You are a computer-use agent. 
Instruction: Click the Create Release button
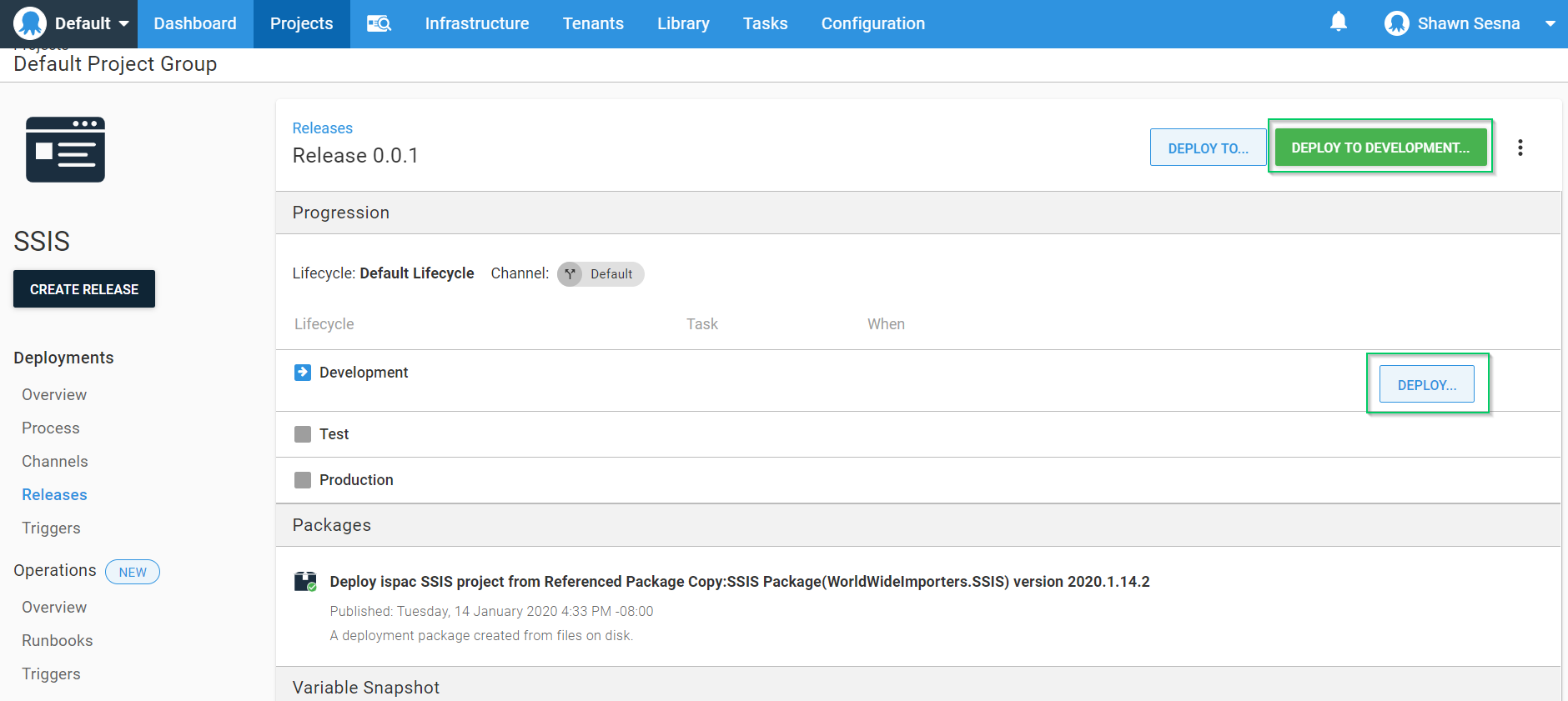pyautogui.click(x=84, y=289)
